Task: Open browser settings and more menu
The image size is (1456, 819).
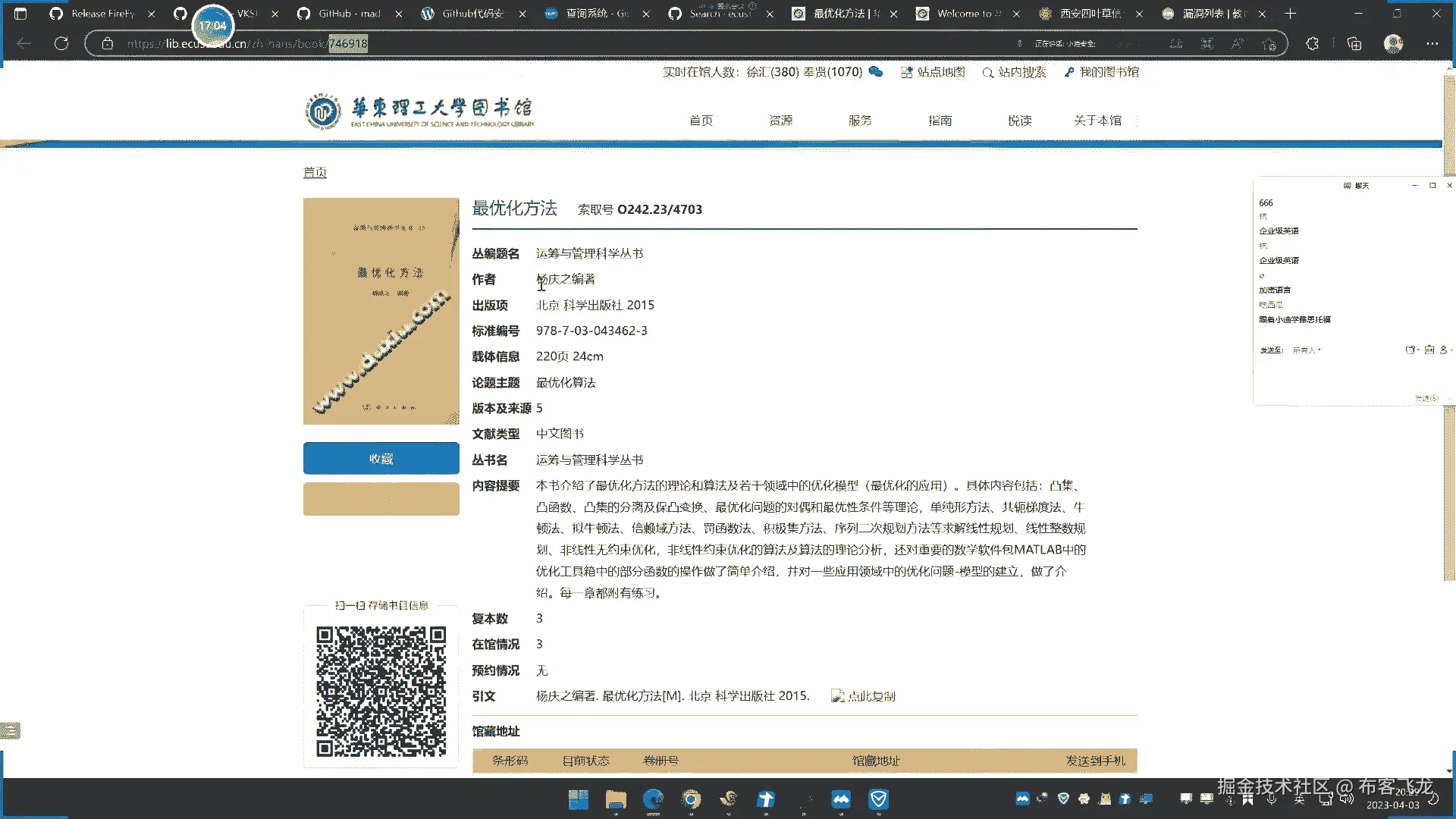Action: (x=1432, y=44)
